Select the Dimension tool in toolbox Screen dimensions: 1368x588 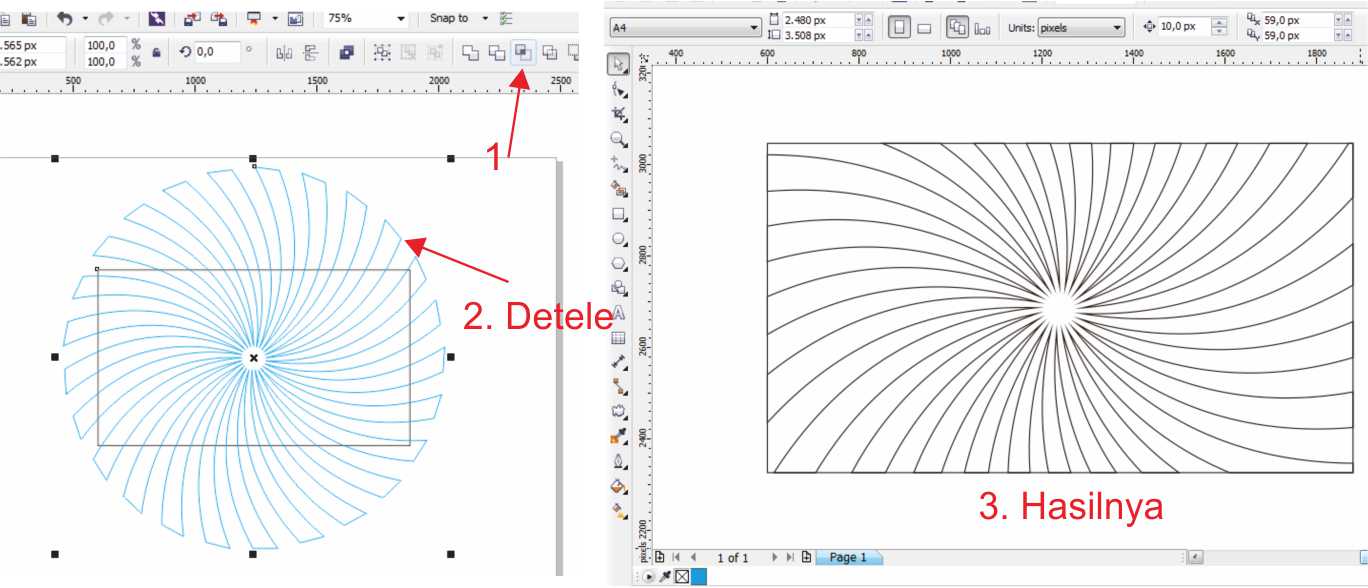coord(619,361)
